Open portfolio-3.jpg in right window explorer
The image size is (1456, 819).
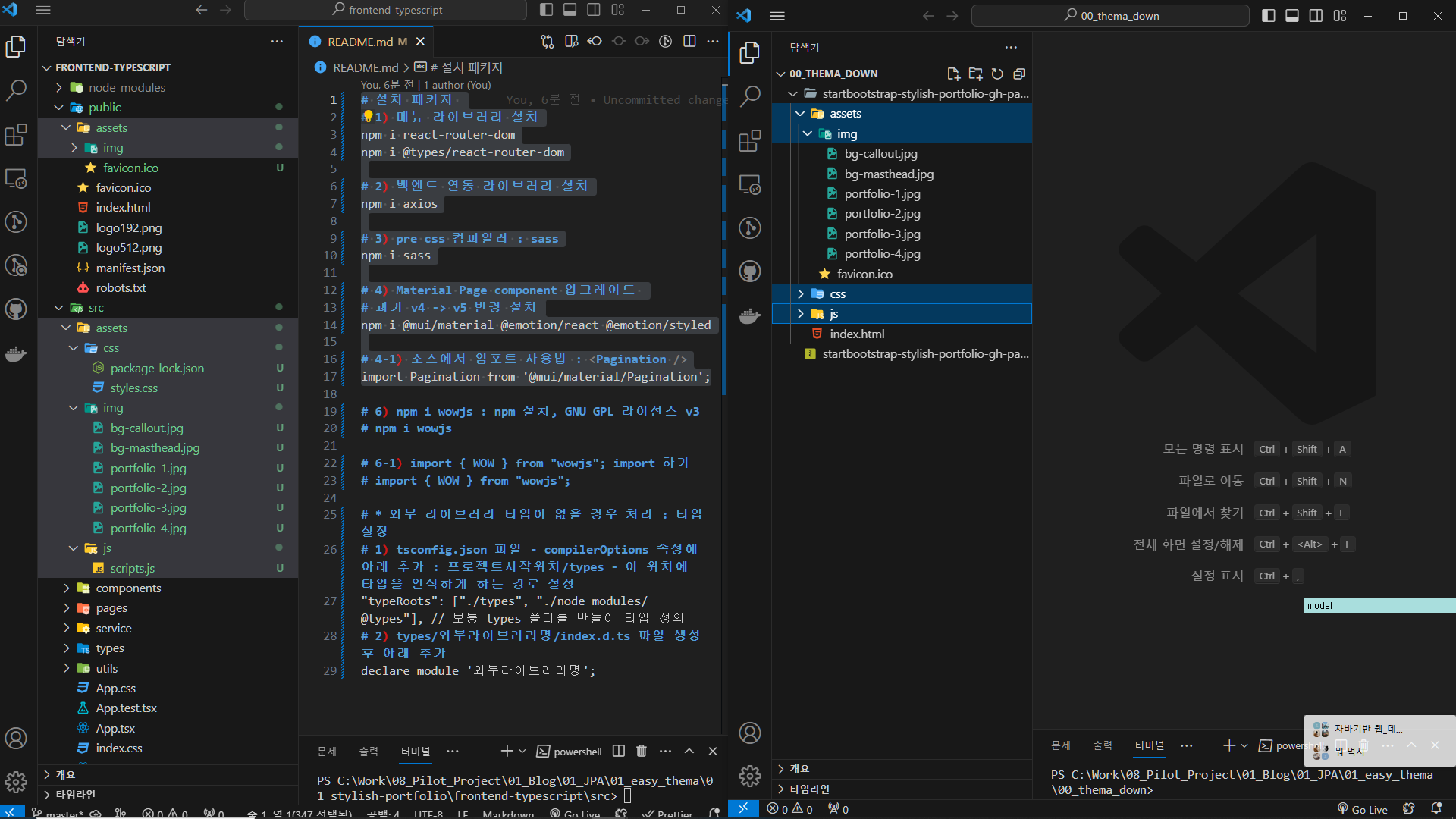point(883,234)
